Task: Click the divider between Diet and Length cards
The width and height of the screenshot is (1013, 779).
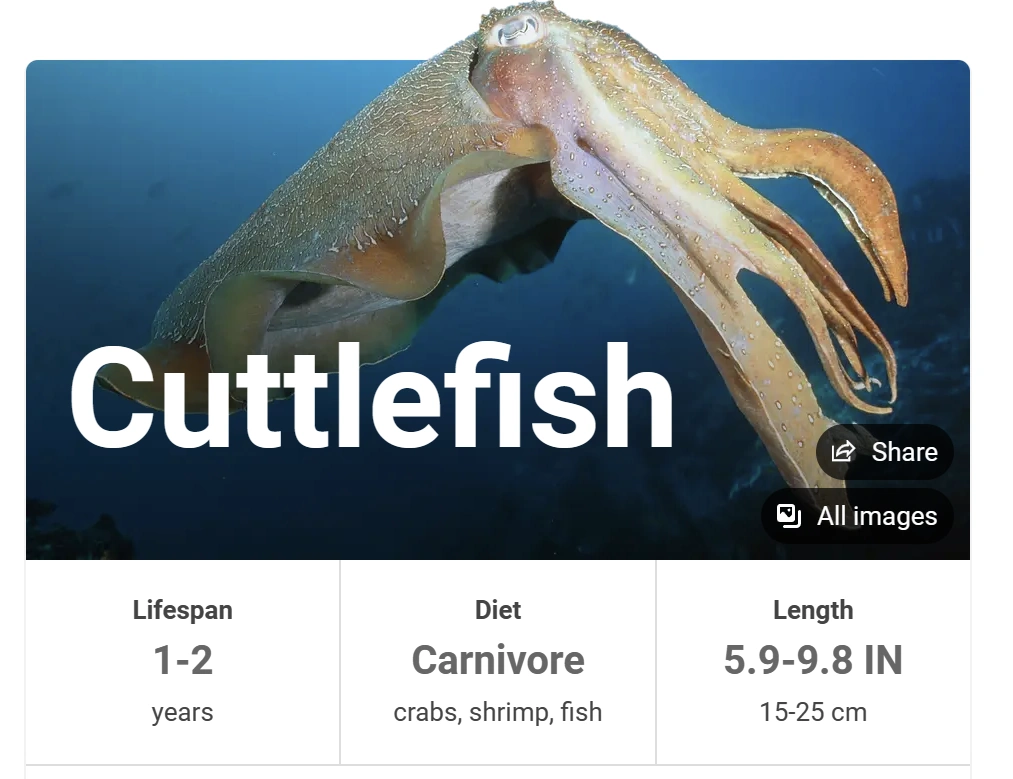Action: (x=654, y=660)
